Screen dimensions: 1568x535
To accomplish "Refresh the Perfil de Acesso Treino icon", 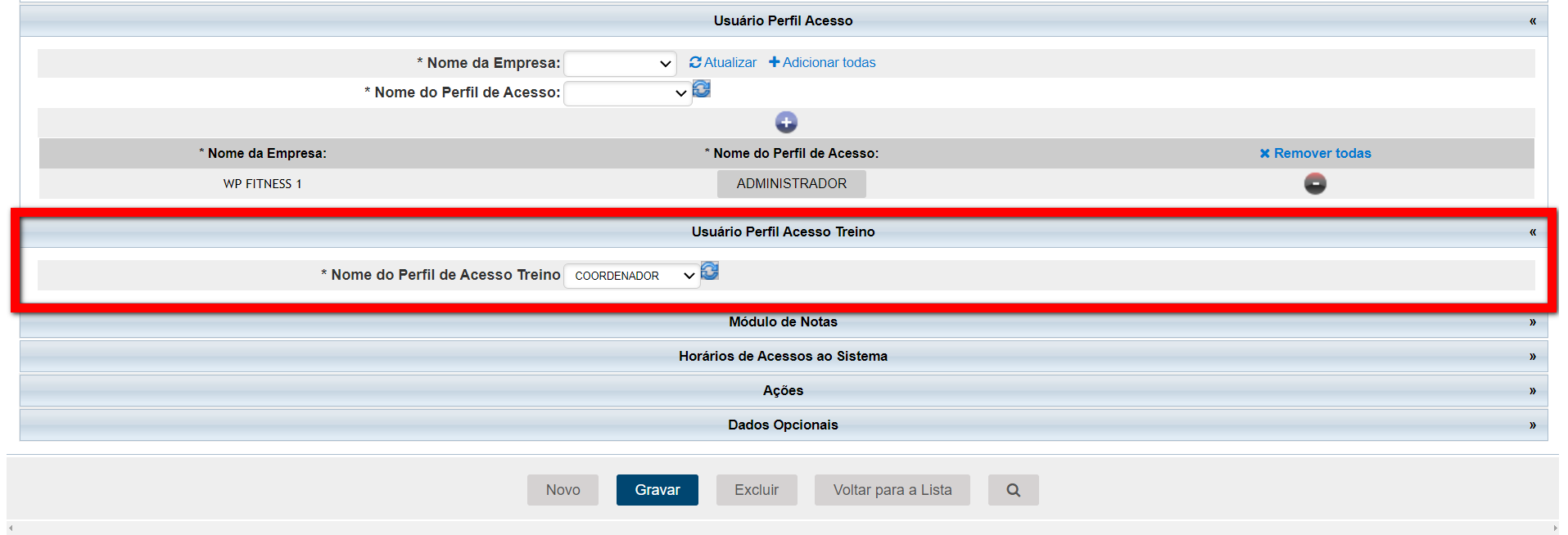I will point(710,271).
